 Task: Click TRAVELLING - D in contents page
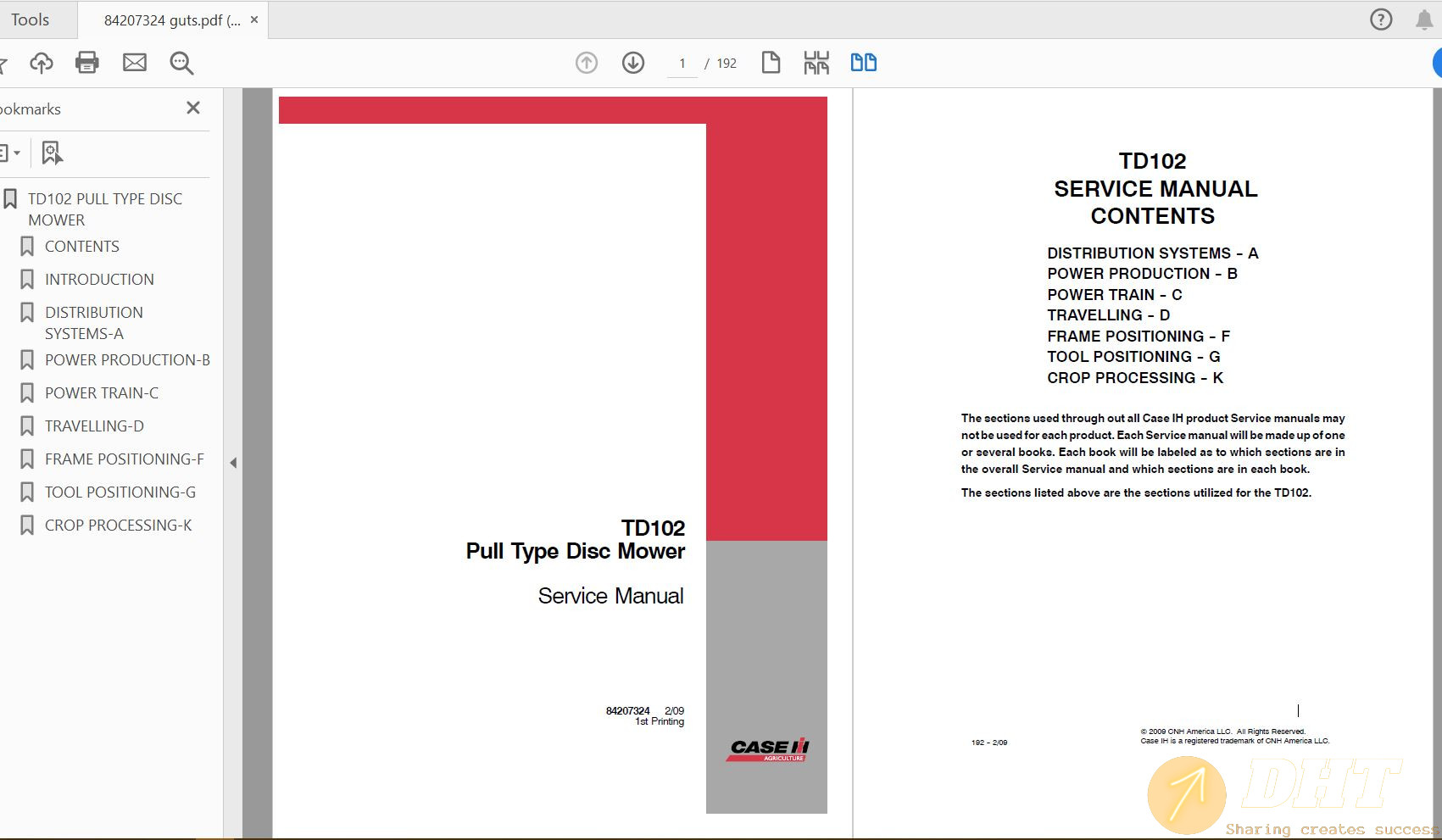click(x=1108, y=315)
